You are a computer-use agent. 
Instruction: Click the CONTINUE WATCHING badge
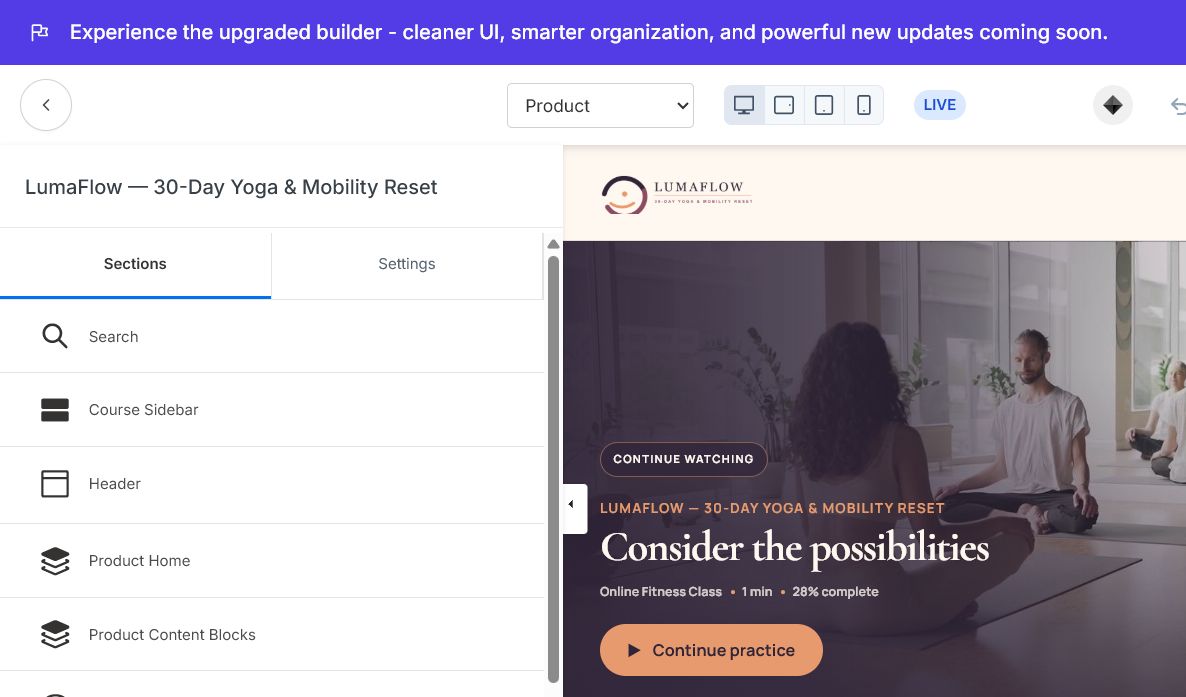coord(683,459)
